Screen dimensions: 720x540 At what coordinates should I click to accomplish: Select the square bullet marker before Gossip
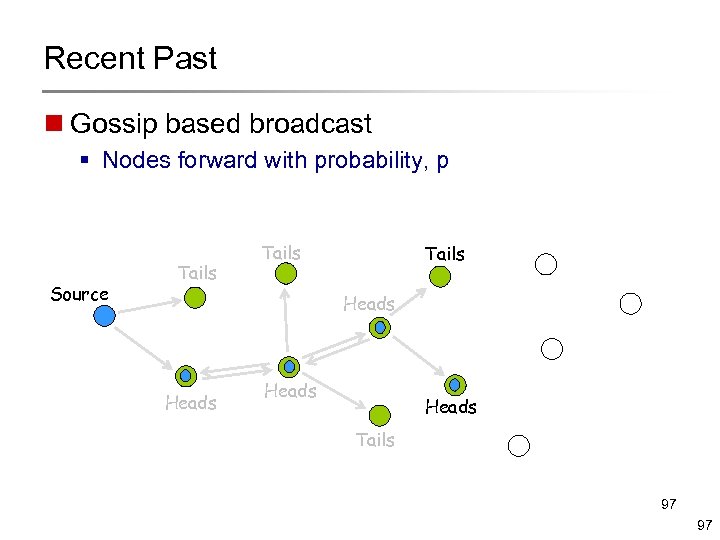pyautogui.click(x=52, y=125)
